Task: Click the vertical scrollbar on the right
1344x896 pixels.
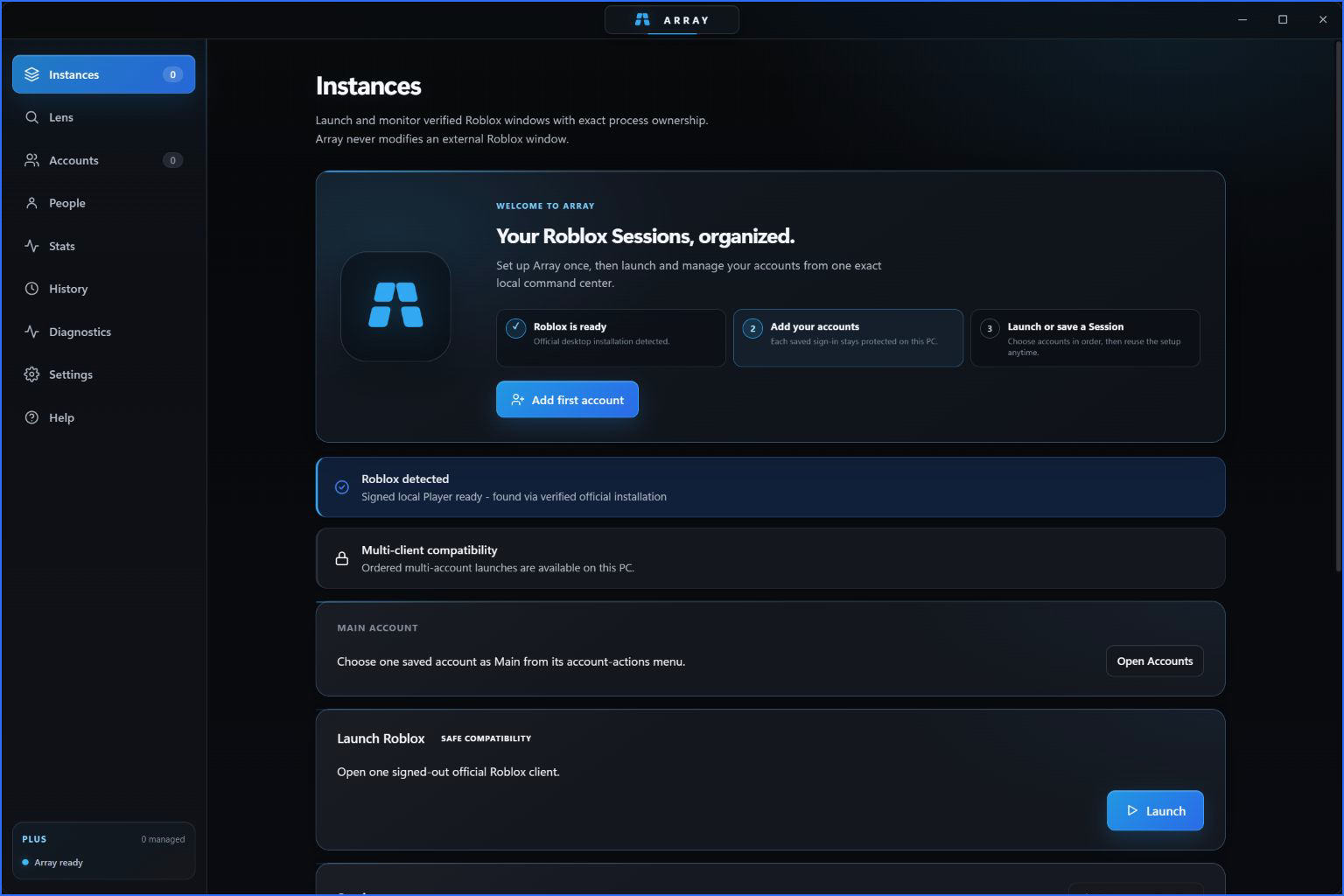Action: (x=1338, y=306)
